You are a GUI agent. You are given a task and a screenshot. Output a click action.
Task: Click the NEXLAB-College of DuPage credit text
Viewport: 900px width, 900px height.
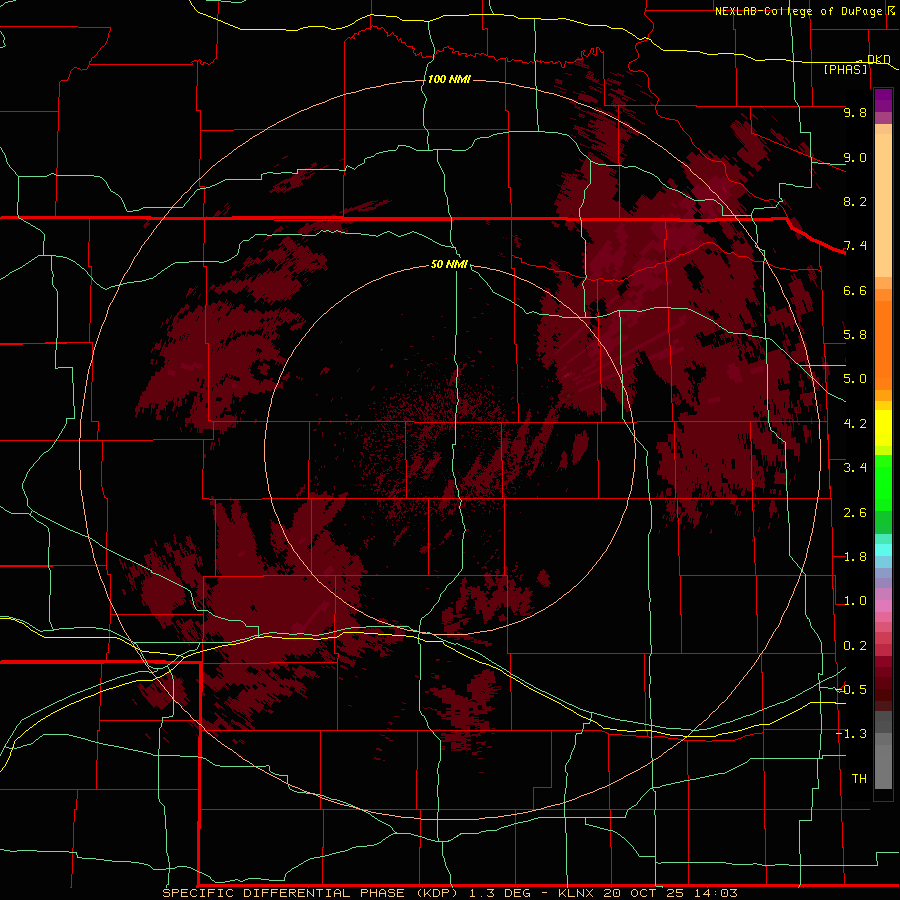[x=799, y=11]
